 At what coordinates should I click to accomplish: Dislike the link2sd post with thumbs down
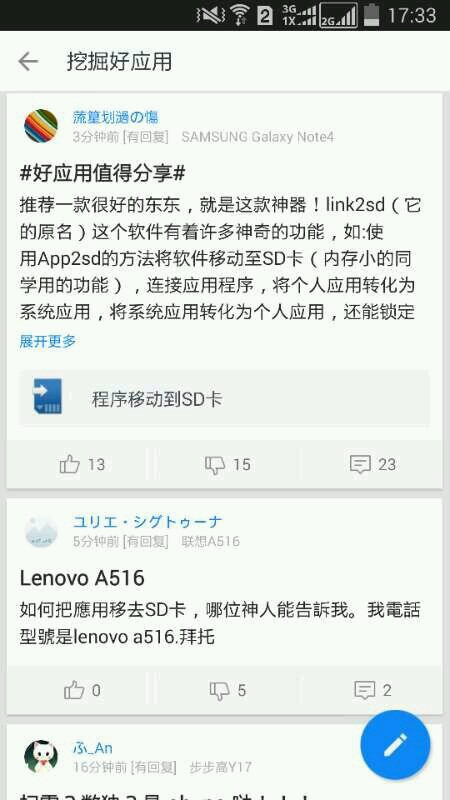[x=228, y=464]
